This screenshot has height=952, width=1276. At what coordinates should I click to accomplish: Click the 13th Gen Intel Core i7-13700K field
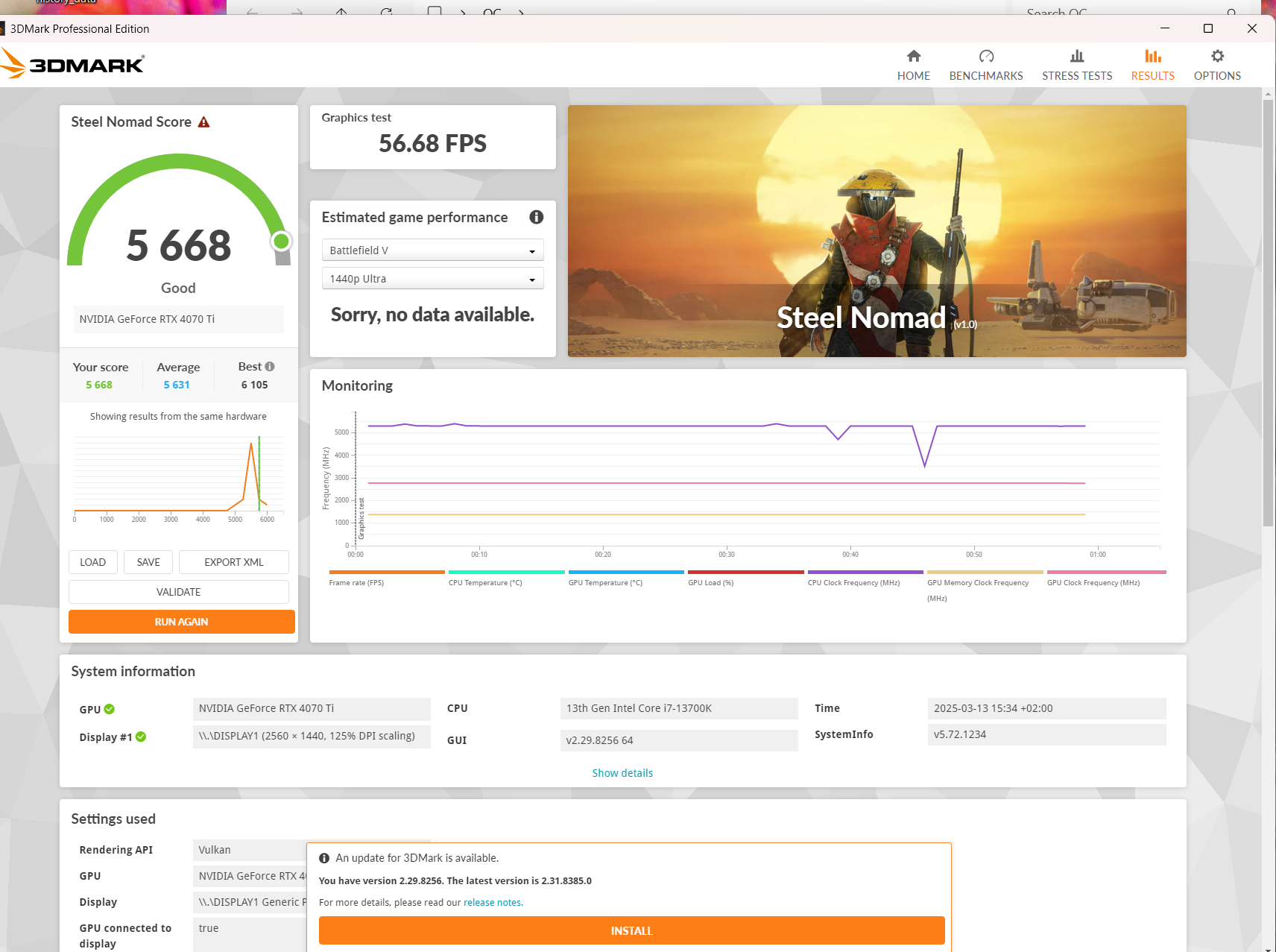(679, 708)
